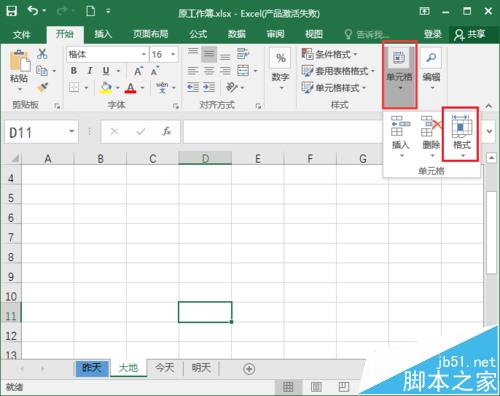Screen dimensions: 500x396
Task: Toggle middle vertical alignment
Action: 209,53
